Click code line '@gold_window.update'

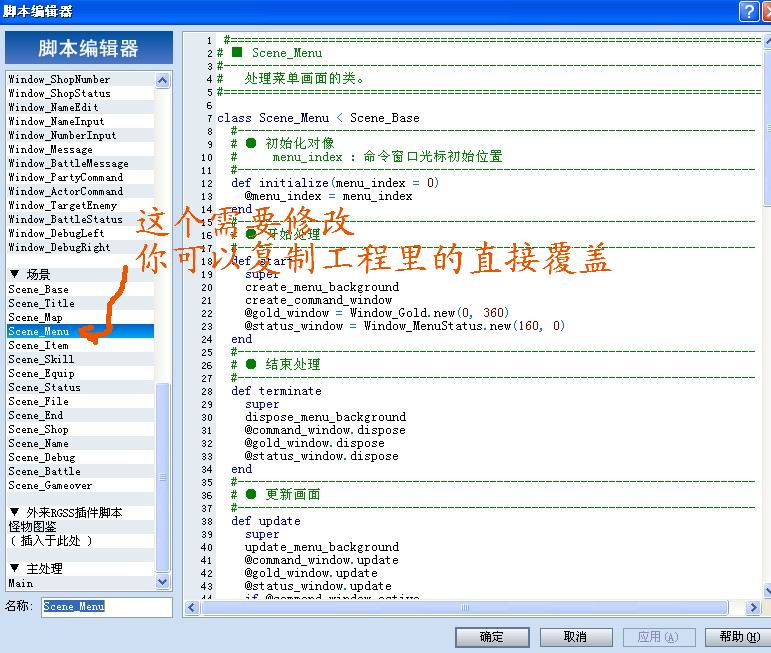[x=311, y=573]
